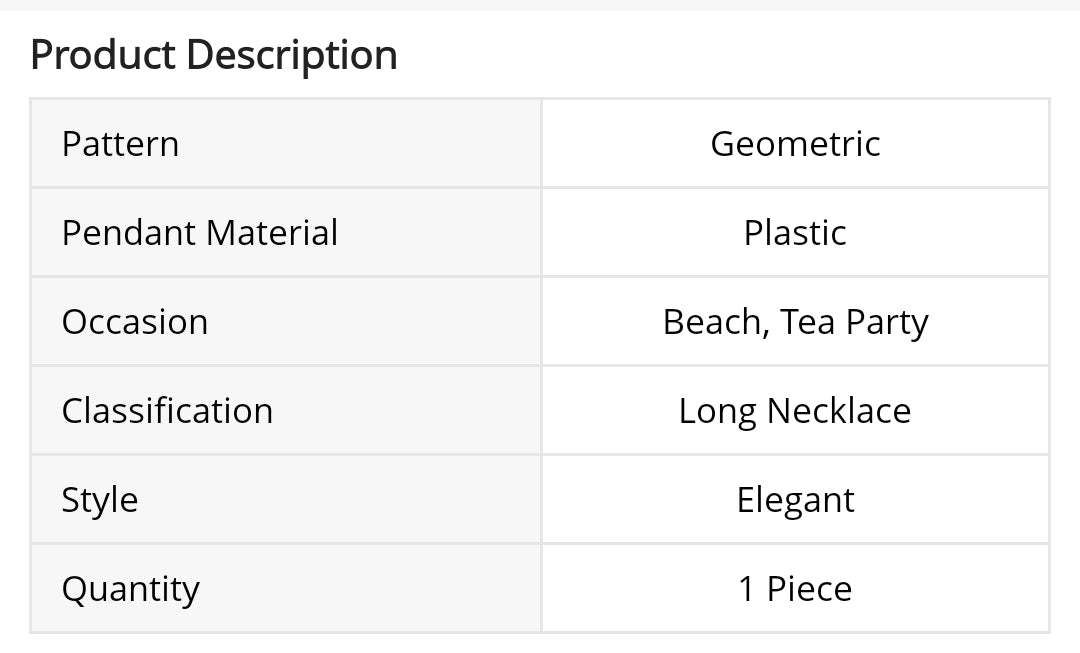Click the word Piece in Quantity value
This screenshot has height=653, width=1080.
click(x=809, y=589)
